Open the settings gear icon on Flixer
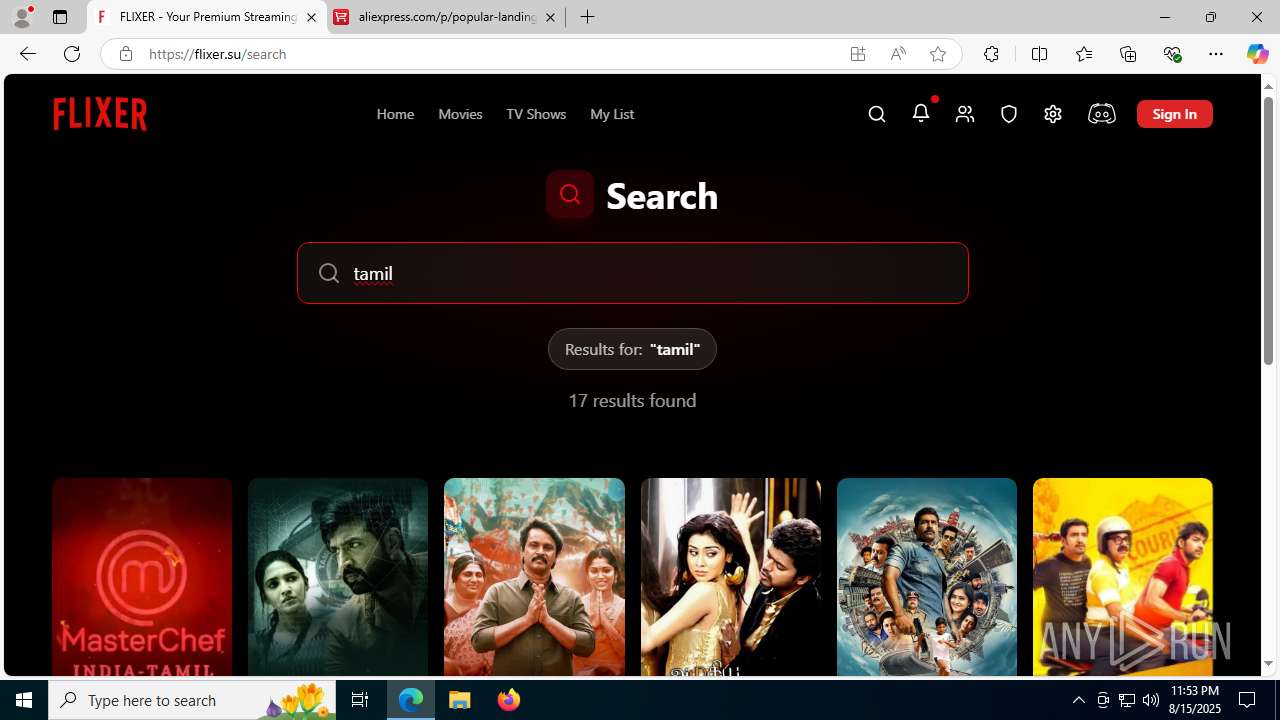Image resolution: width=1280 pixels, height=720 pixels. tap(1053, 114)
